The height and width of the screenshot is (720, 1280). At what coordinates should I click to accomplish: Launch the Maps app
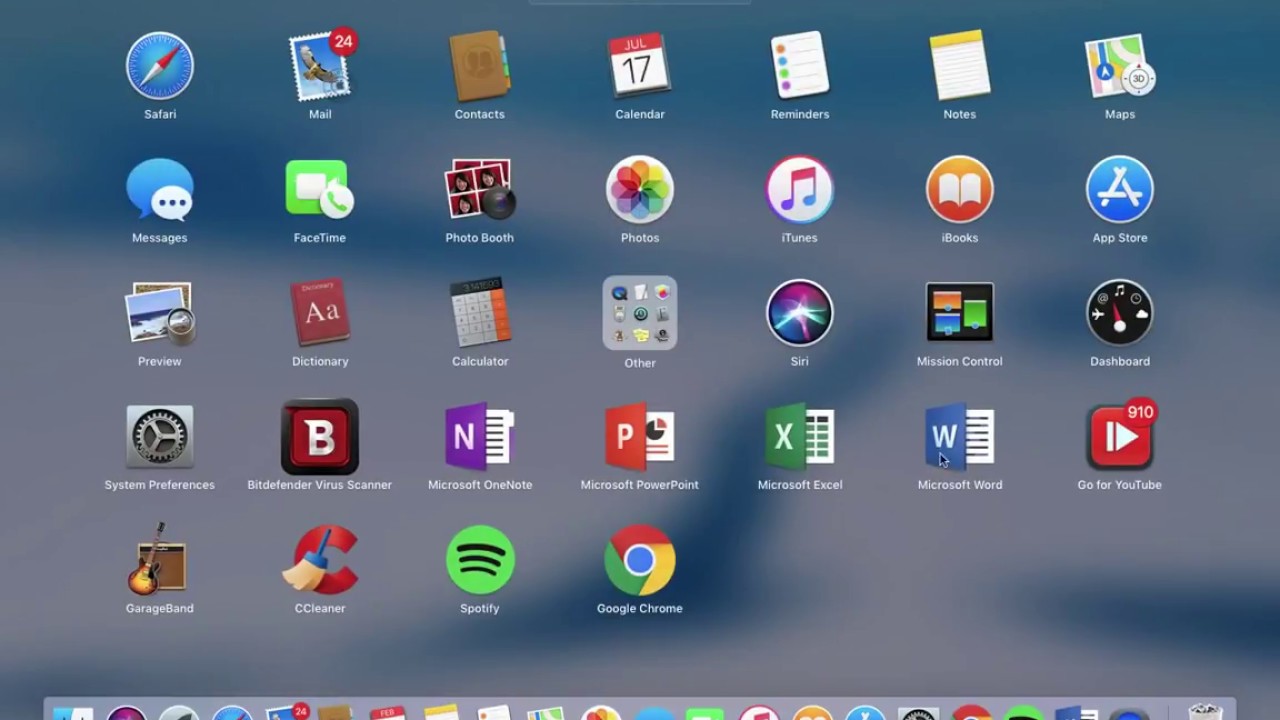pos(1120,66)
